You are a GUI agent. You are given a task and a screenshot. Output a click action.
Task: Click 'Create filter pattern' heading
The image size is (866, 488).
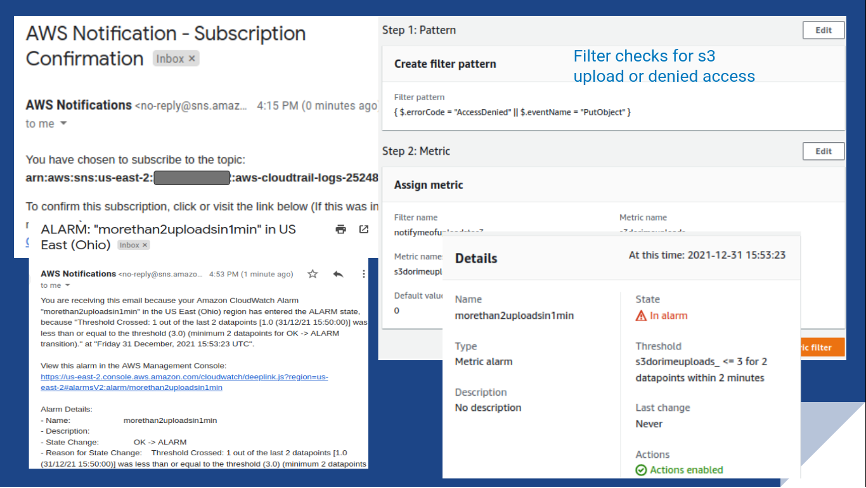[445, 64]
